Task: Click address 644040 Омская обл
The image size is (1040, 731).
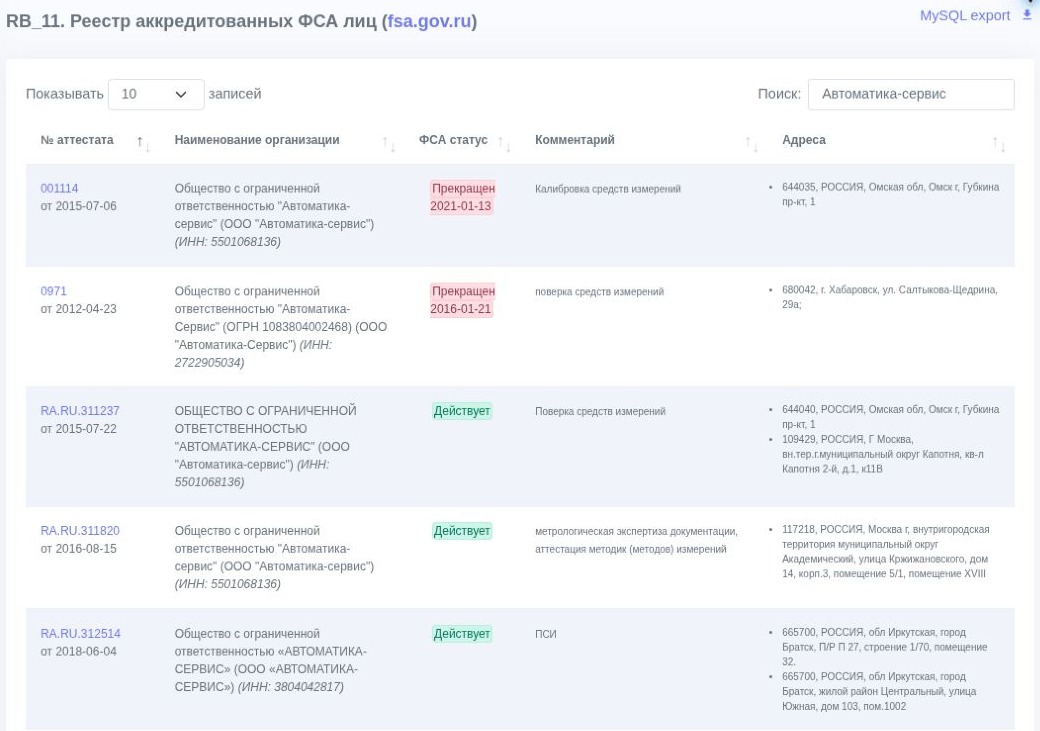Action: 890,417
